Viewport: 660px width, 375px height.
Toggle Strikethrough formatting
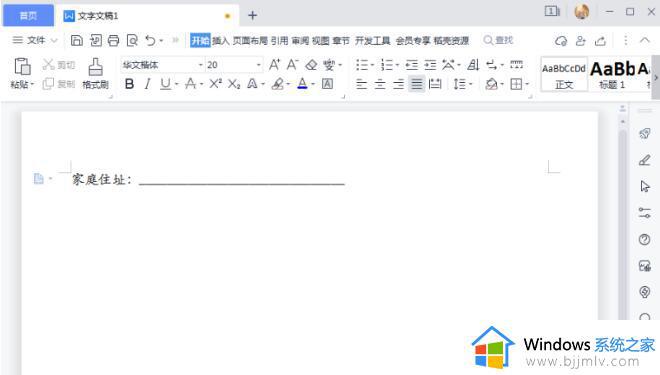point(191,84)
